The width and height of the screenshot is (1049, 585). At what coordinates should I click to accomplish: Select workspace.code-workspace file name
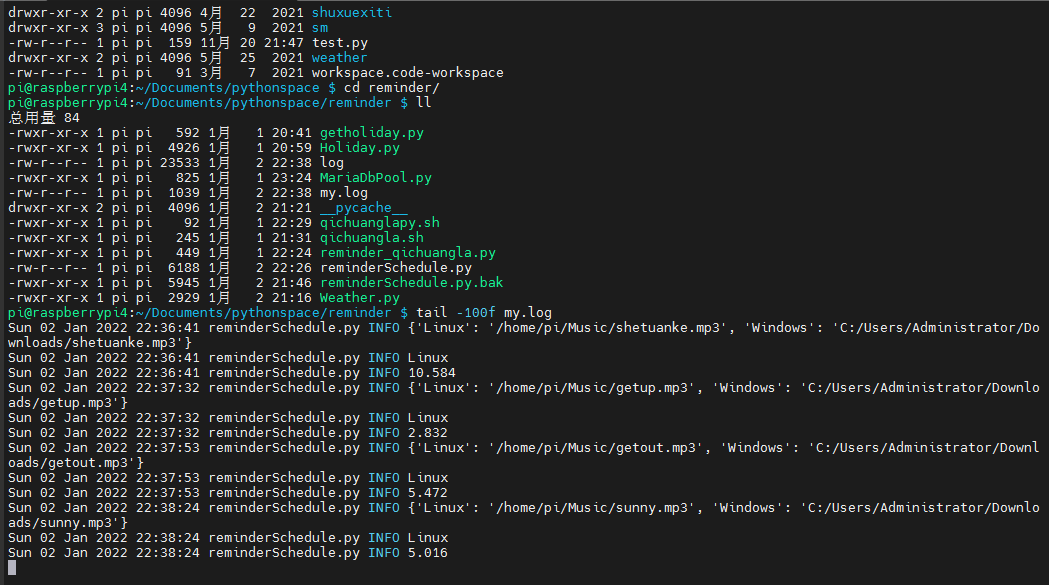pos(407,72)
